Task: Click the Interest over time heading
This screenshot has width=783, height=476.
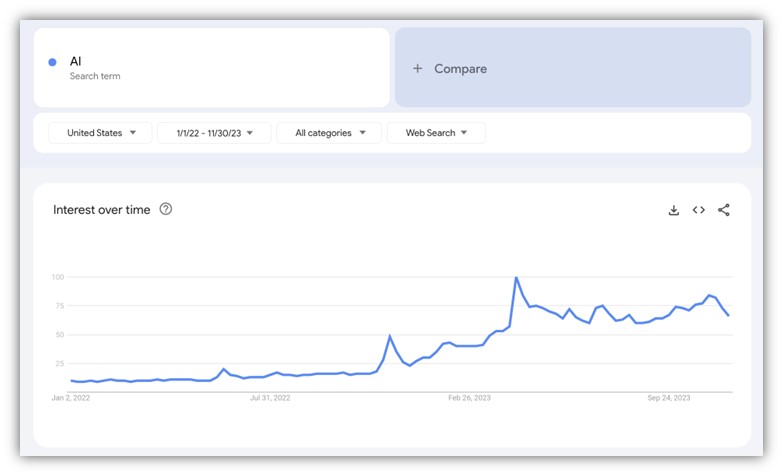Action: click(x=101, y=210)
